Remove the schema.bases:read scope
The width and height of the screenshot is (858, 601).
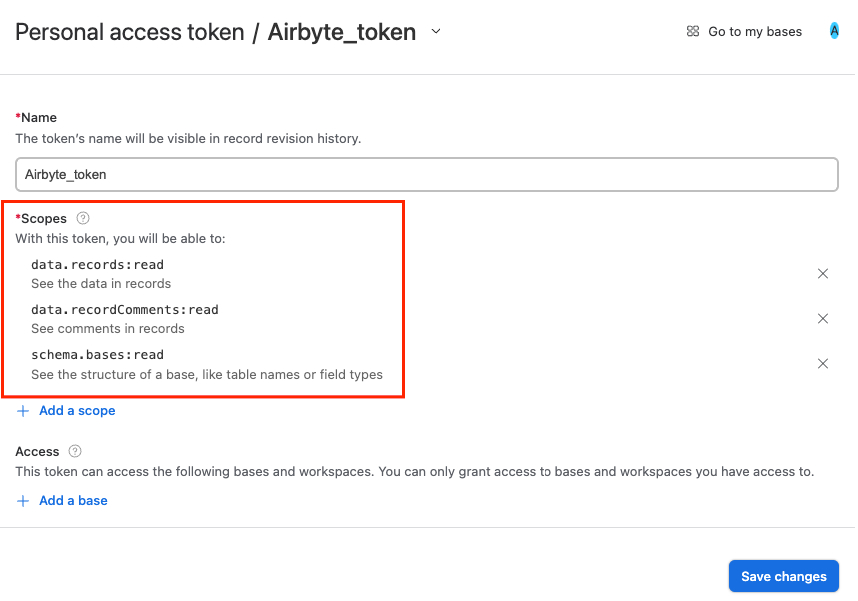(823, 364)
